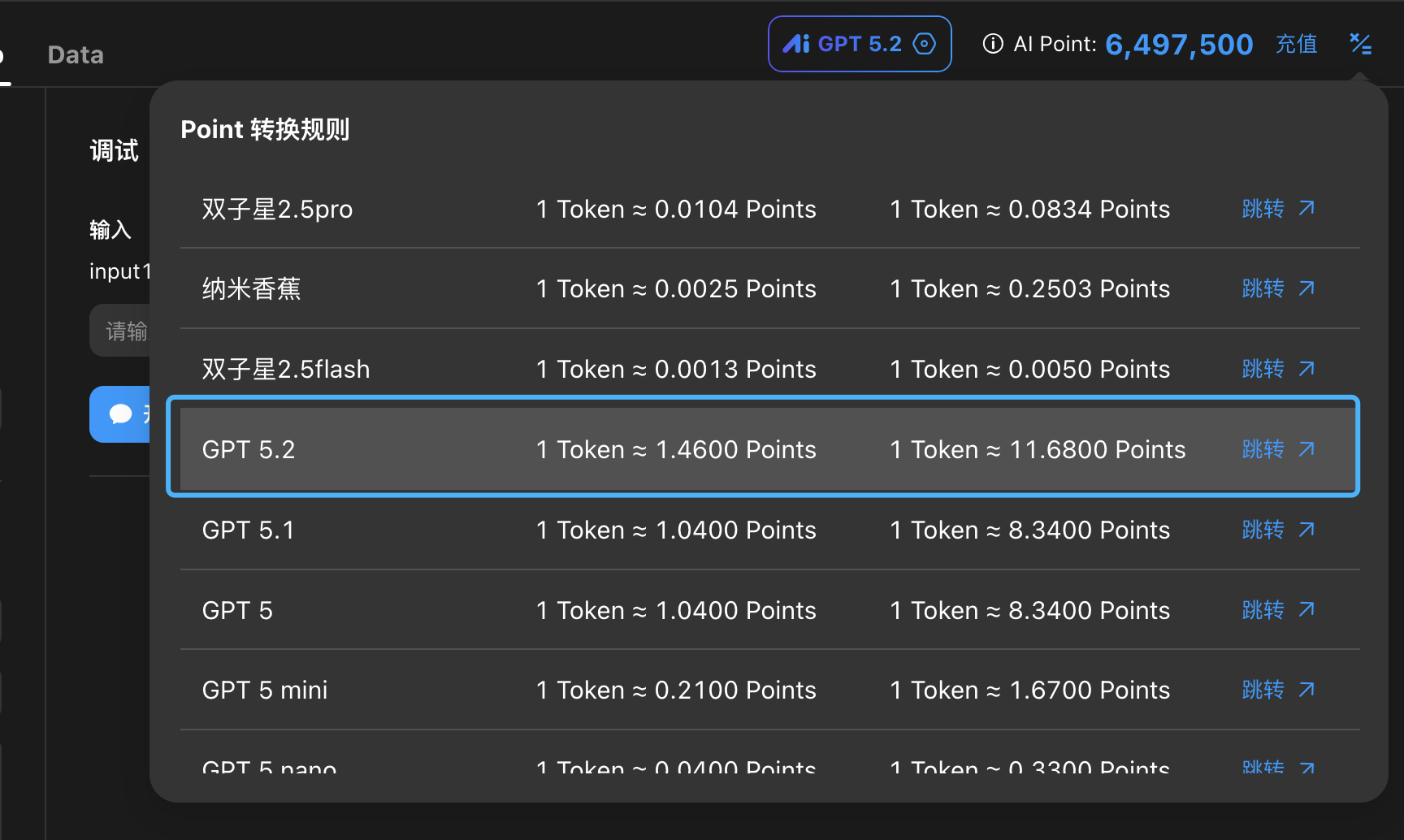Click 跳转 link in 纳米香蕉 row
The width and height of the screenshot is (1404, 840).
click(1279, 288)
